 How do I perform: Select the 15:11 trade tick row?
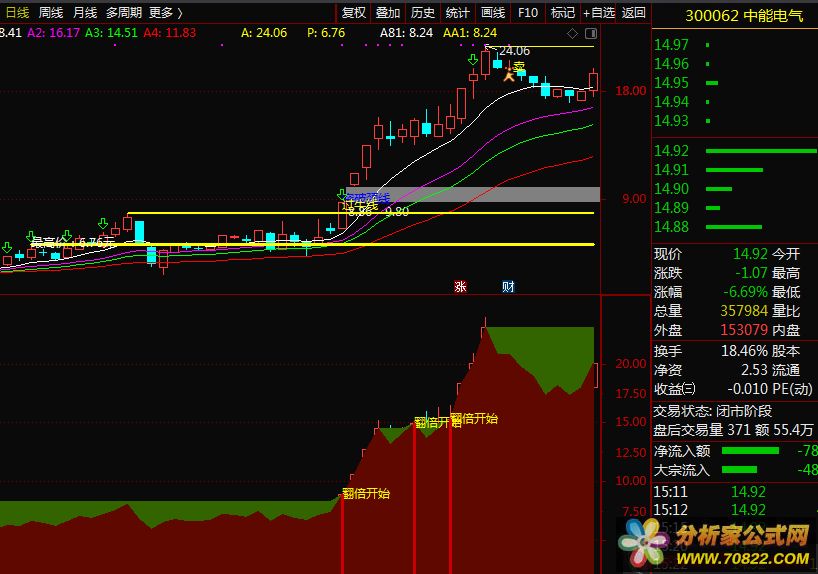click(735, 492)
